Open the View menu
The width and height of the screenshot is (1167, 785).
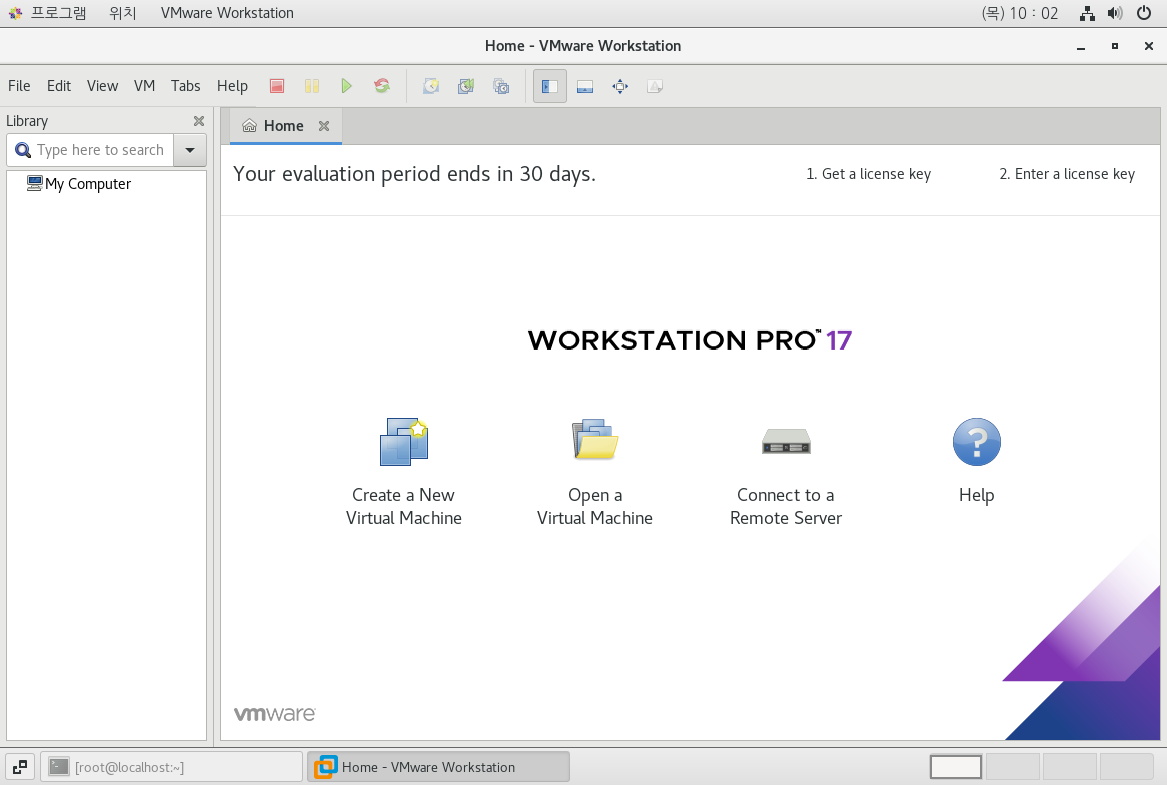(x=103, y=86)
